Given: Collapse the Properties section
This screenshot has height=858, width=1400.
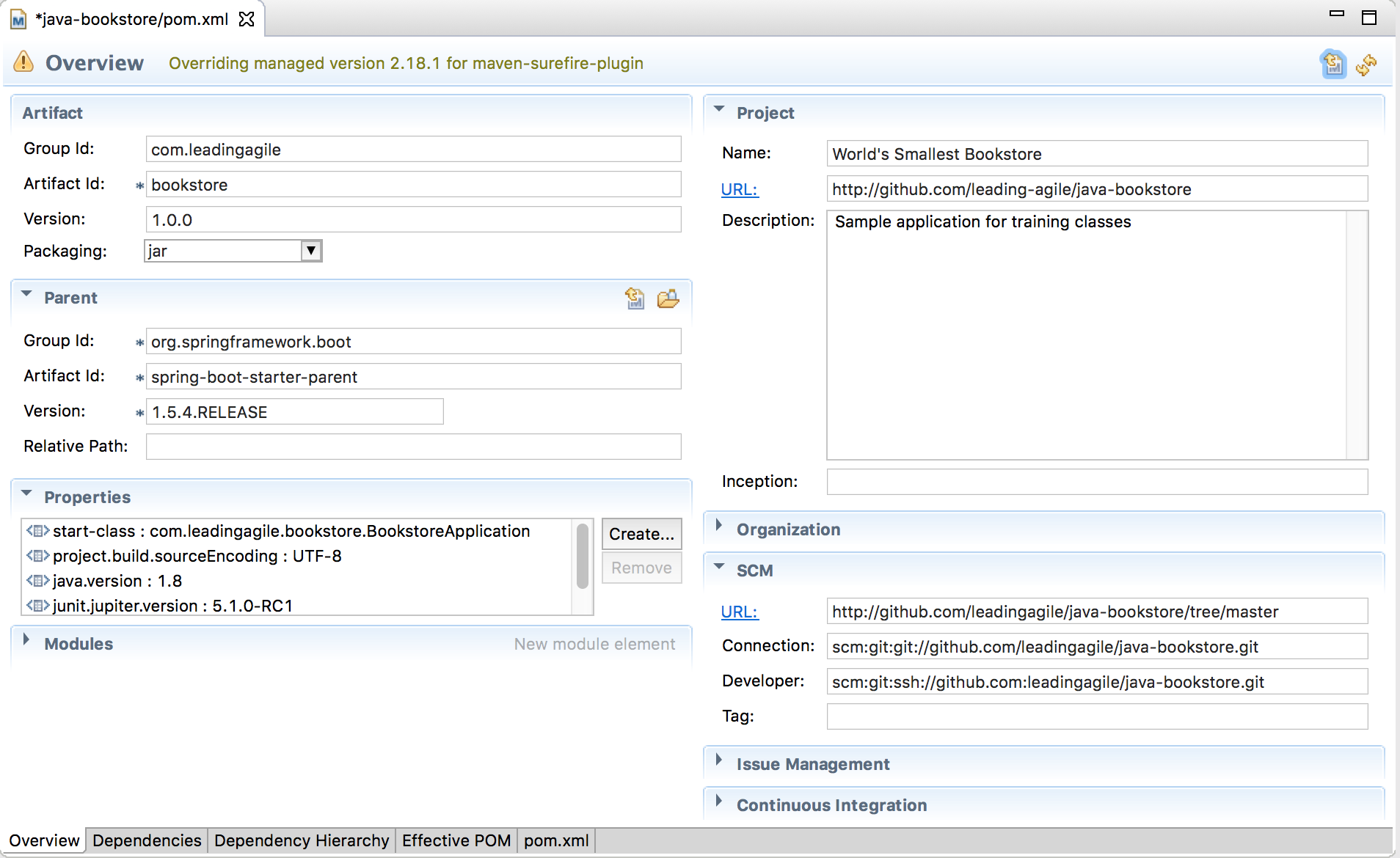Looking at the screenshot, I should coord(27,494).
